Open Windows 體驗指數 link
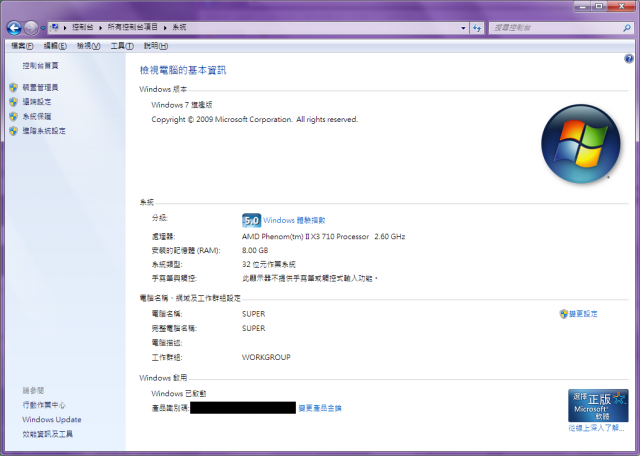The height and width of the screenshot is (456, 640). tap(294, 220)
